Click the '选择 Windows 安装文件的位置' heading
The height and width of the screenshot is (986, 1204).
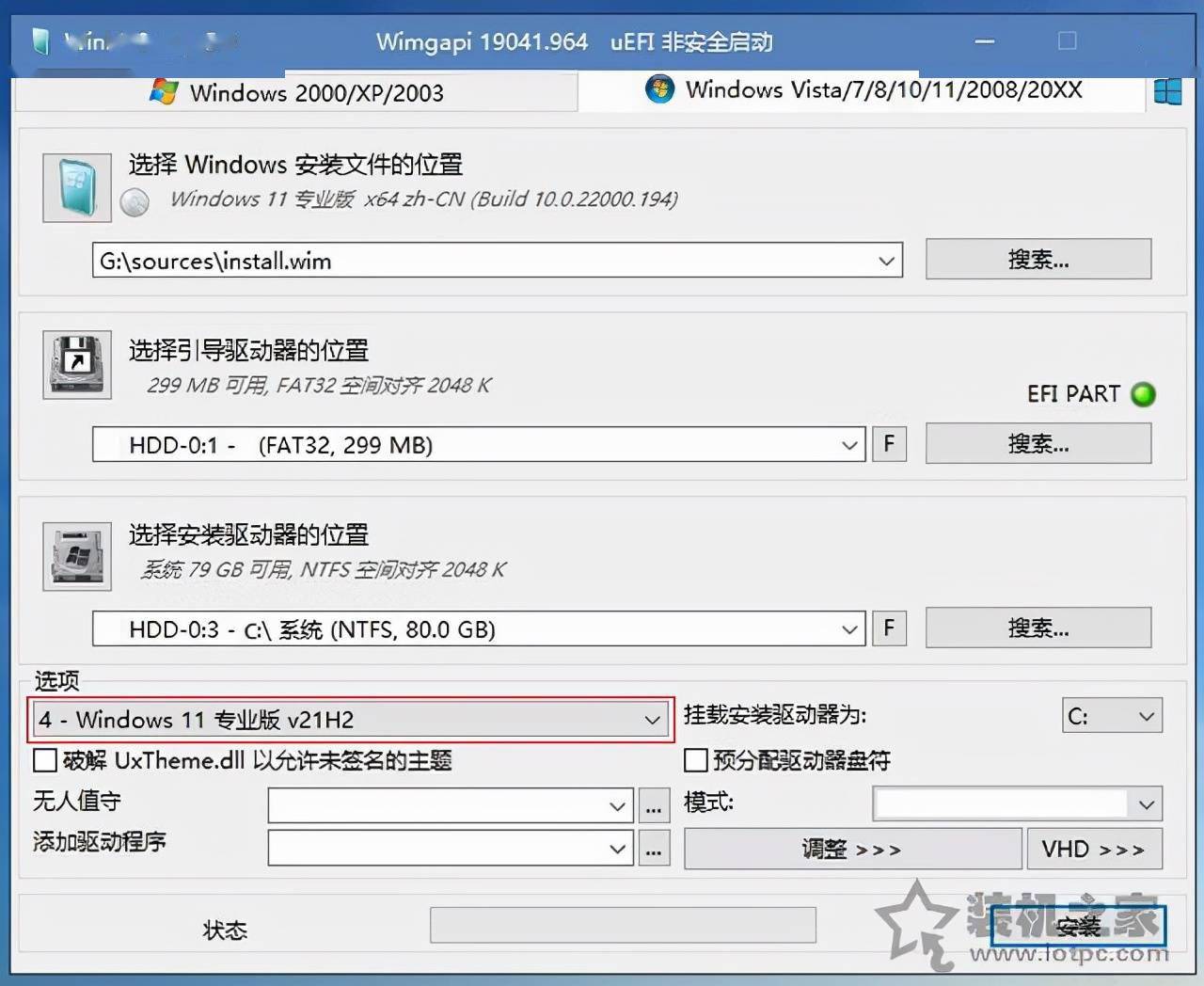point(295,165)
